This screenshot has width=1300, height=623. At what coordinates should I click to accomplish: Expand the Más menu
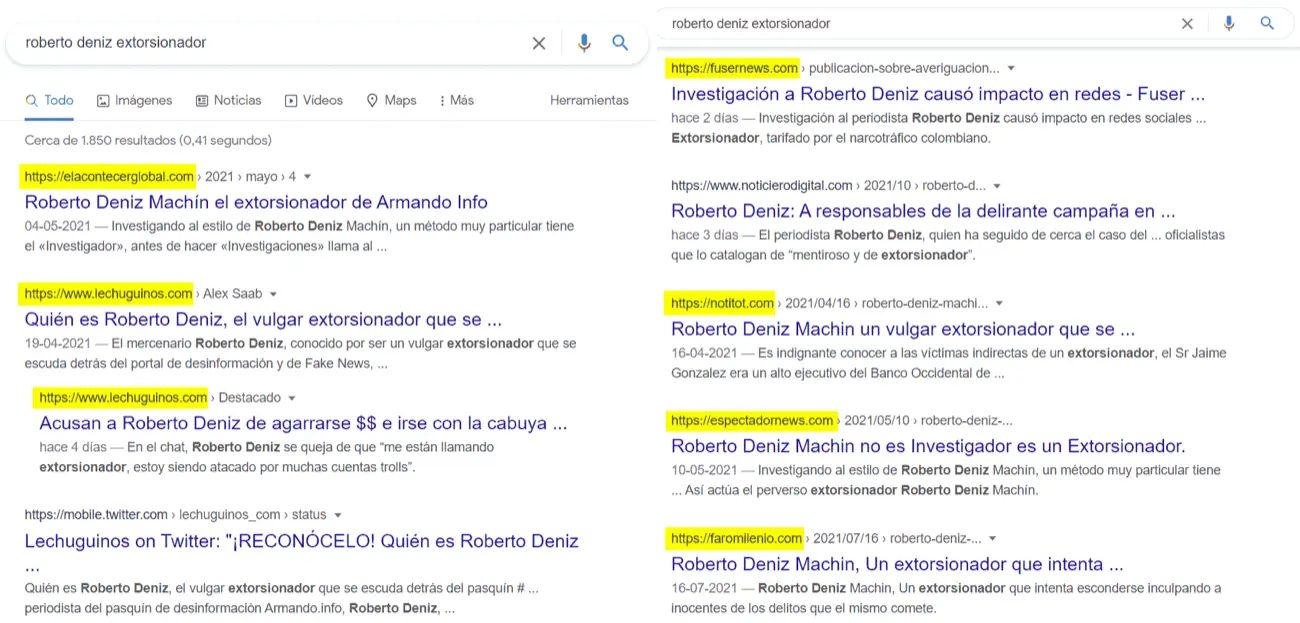tap(456, 100)
